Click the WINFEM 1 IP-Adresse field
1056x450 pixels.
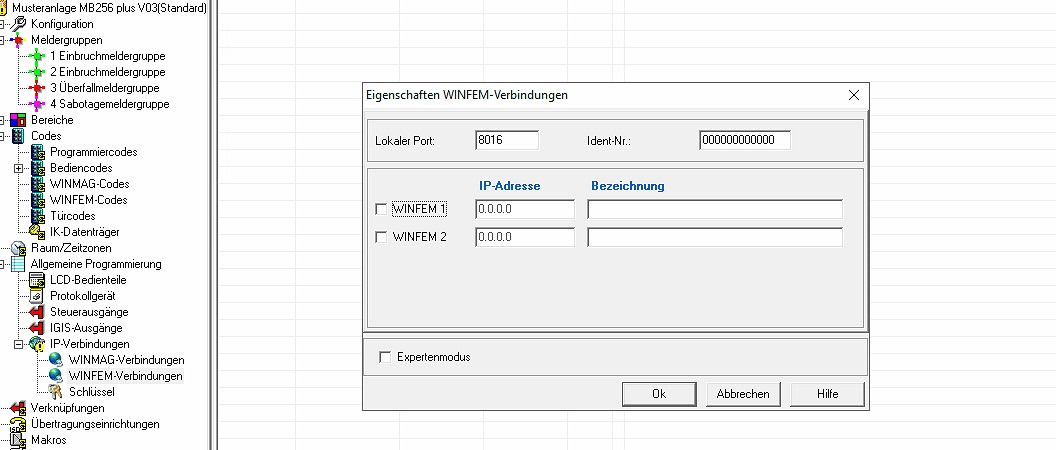[x=525, y=209]
